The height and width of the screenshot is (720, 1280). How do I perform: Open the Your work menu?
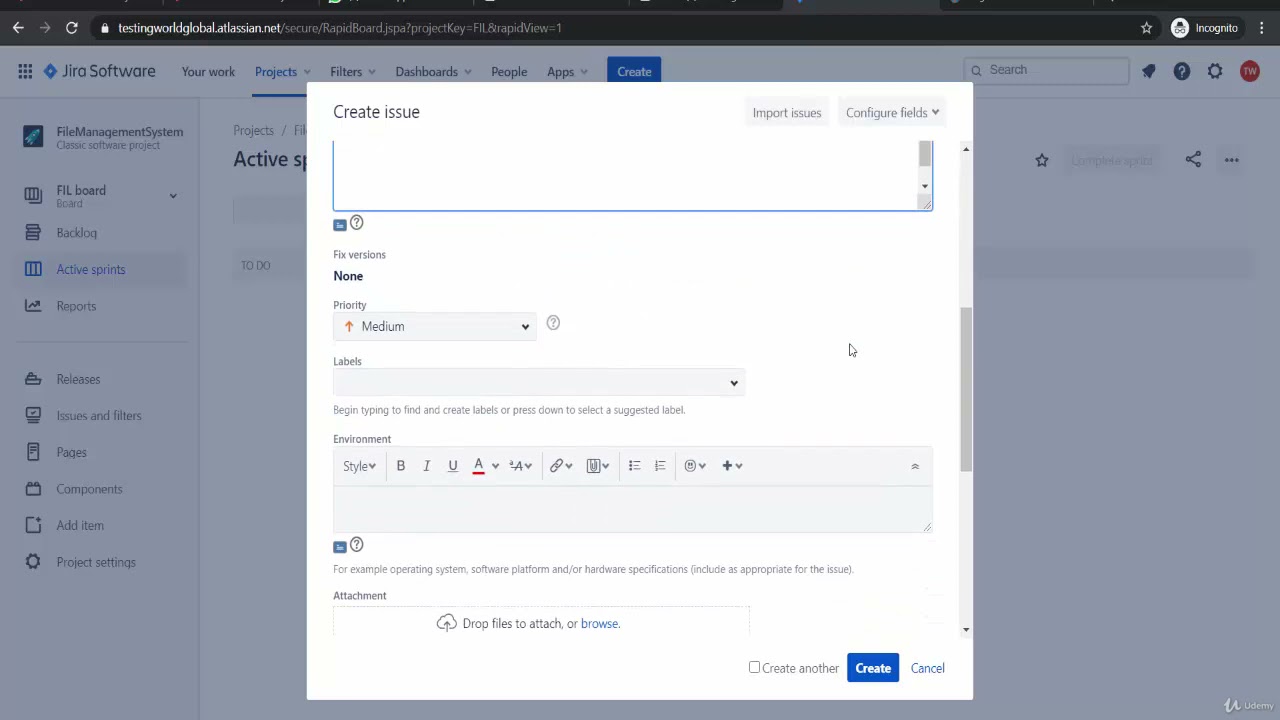208,72
